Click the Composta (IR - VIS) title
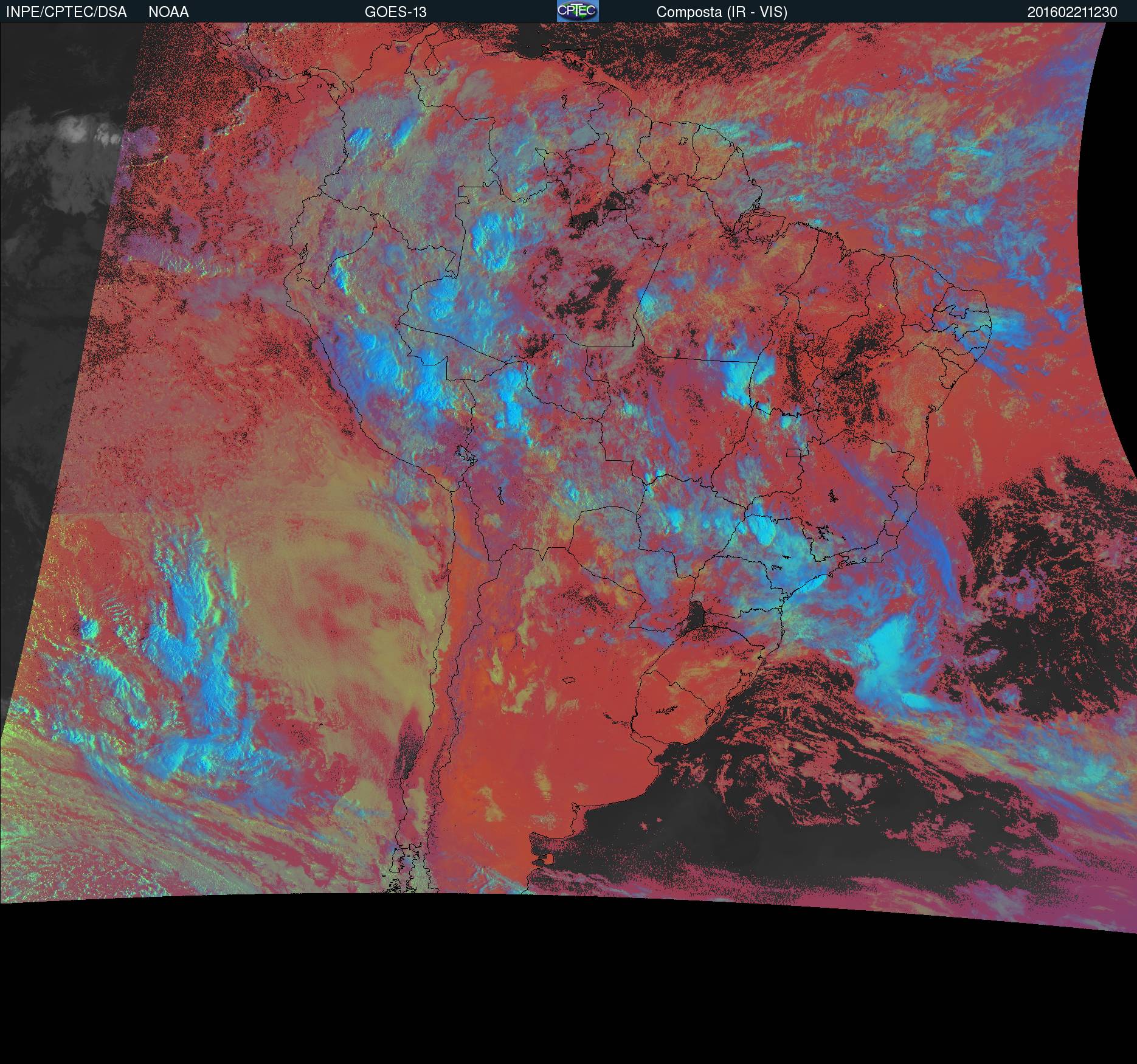The height and width of the screenshot is (1064, 1137). point(722,12)
